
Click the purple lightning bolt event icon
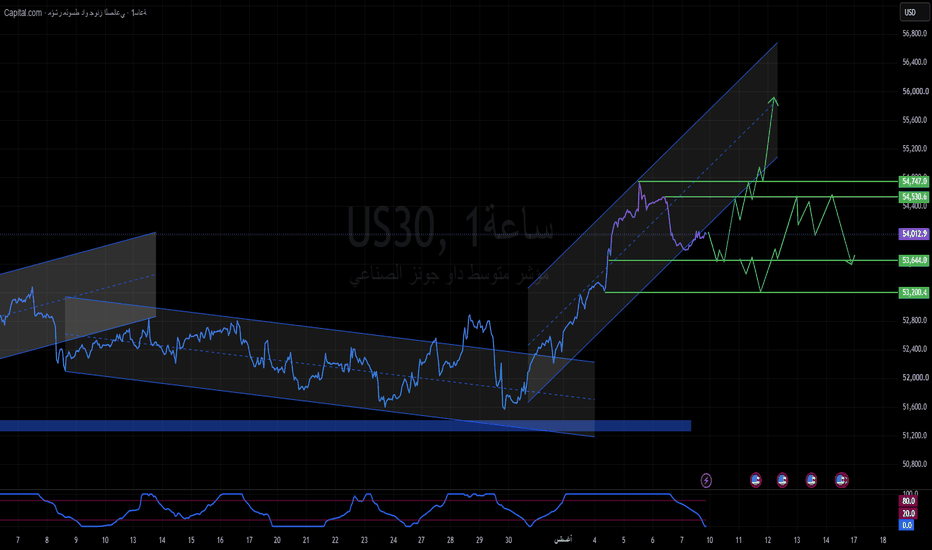706,480
